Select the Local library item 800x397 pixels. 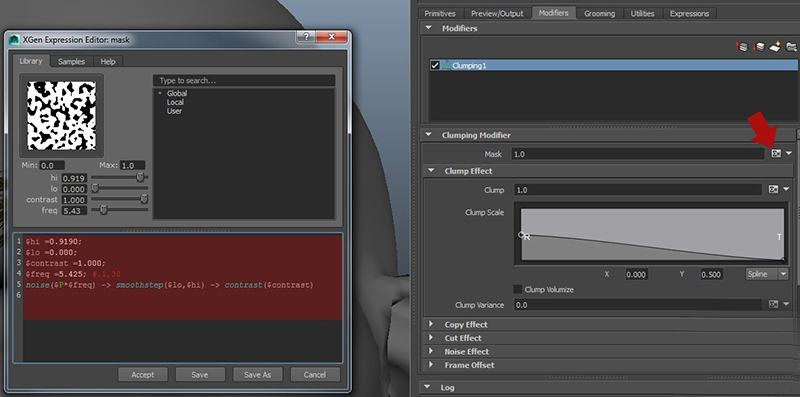pyautogui.click(x=175, y=102)
